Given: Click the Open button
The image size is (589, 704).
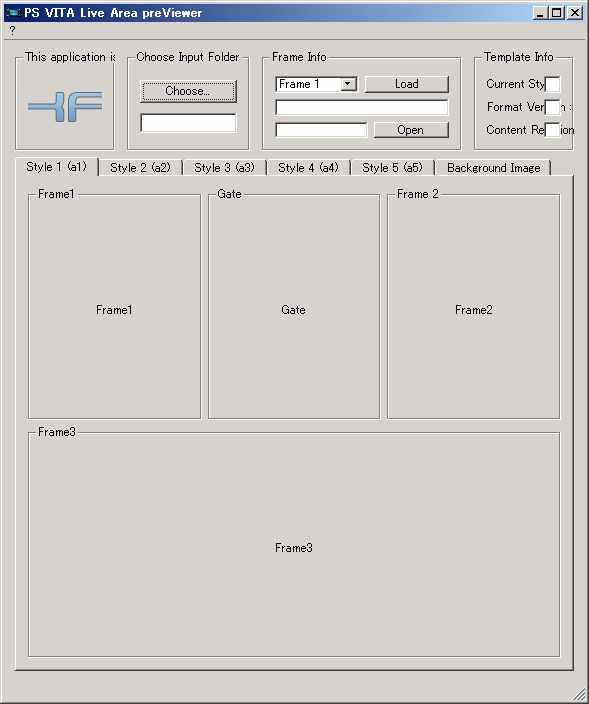Looking at the screenshot, I should (411, 130).
